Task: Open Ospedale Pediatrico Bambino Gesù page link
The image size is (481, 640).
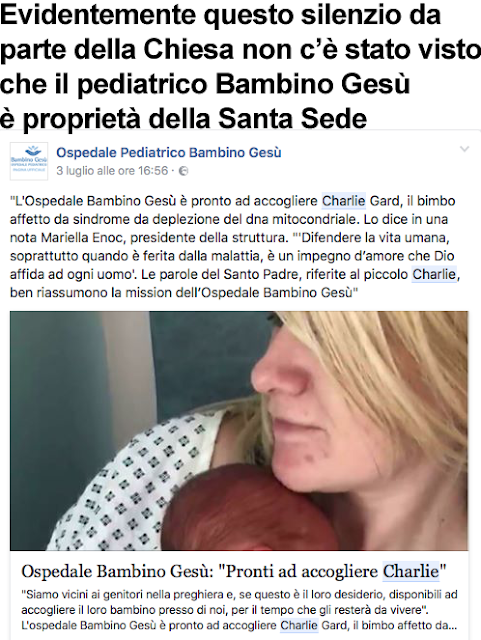Action: click(x=169, y=152)
